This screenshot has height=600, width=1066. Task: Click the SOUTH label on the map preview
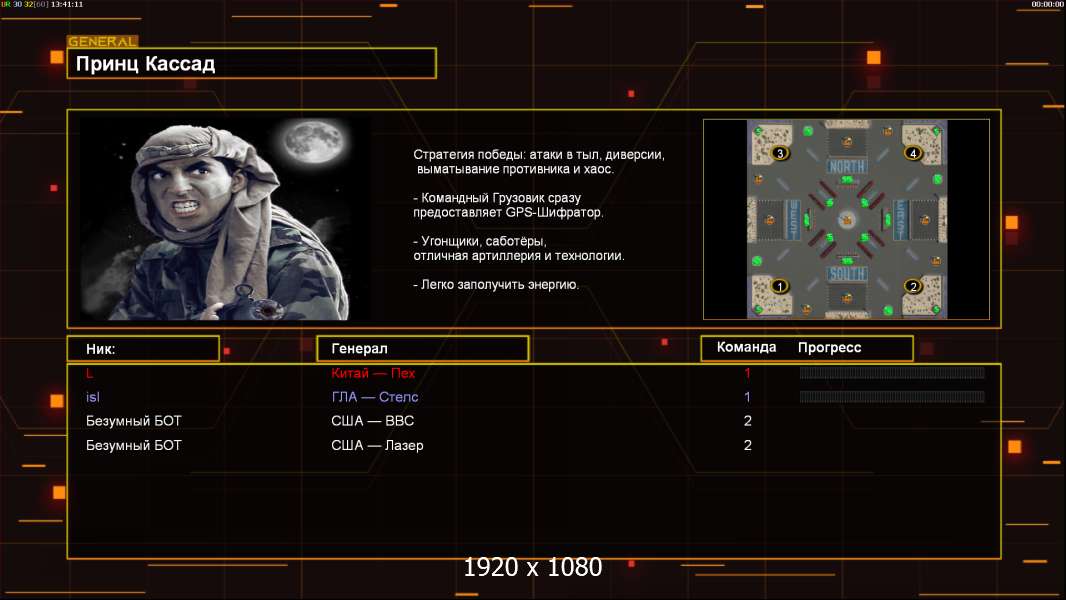(x=847, y=274)
